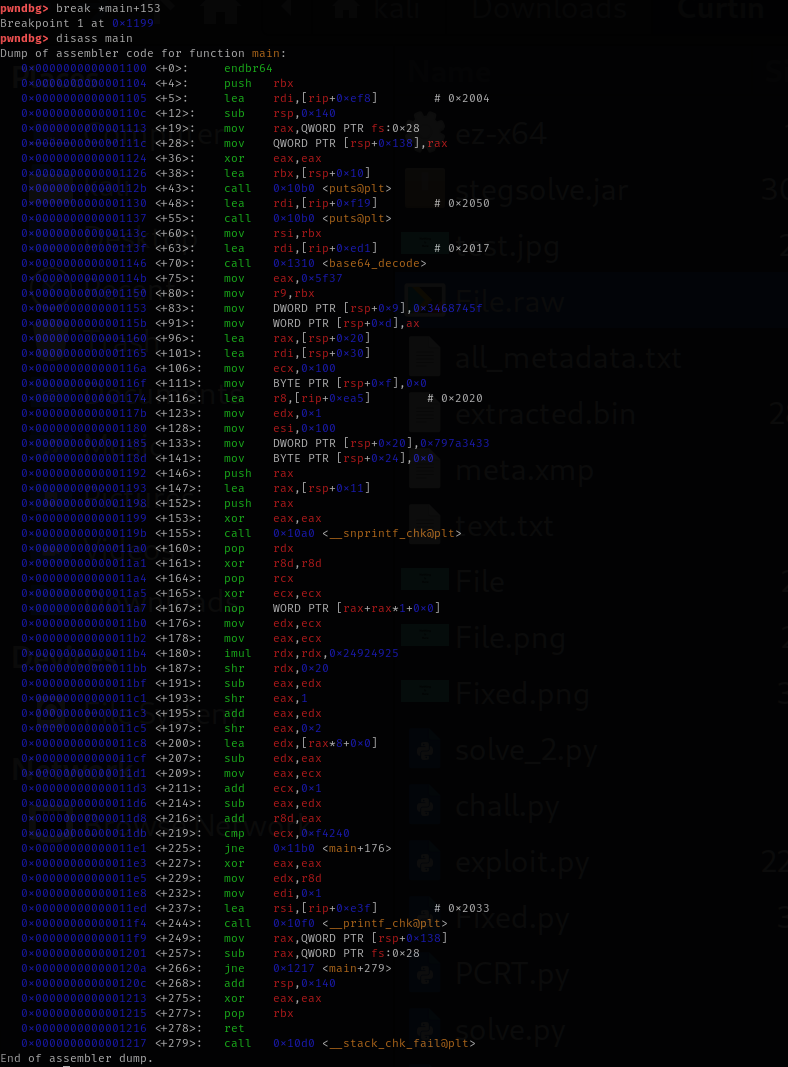Click the breakpoint address 0x1199 text
The width and height of the screenshot is (788, 1067).
pyautogui.click(x=133, y=23)
